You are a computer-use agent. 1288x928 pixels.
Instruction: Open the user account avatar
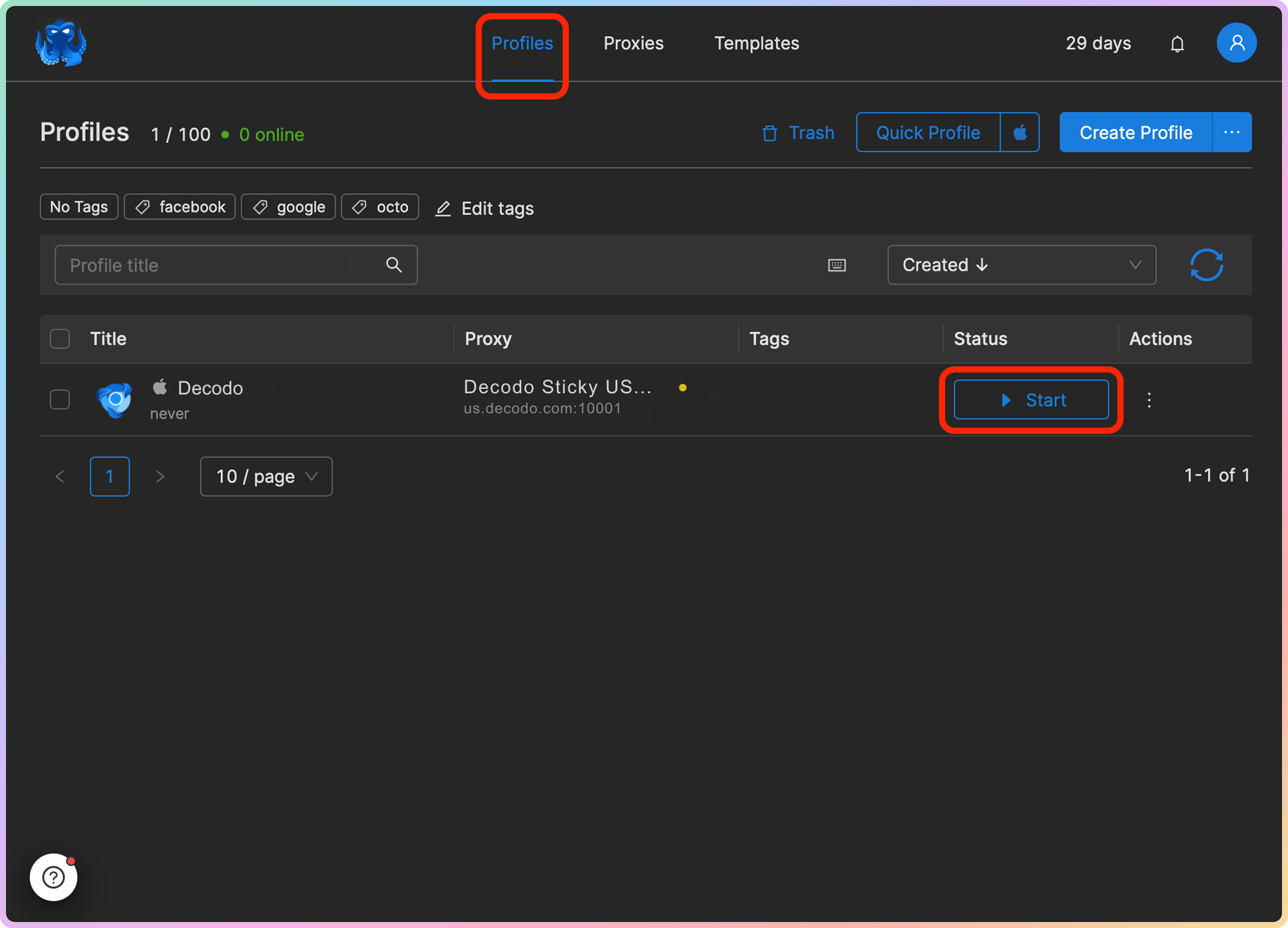tap(1236, 43)
